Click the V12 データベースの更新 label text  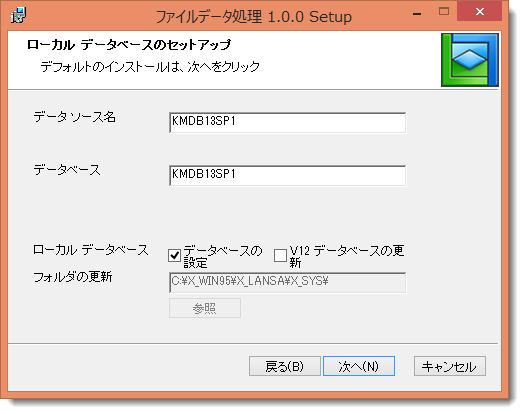pyautogui.click(x=347, y=256)
